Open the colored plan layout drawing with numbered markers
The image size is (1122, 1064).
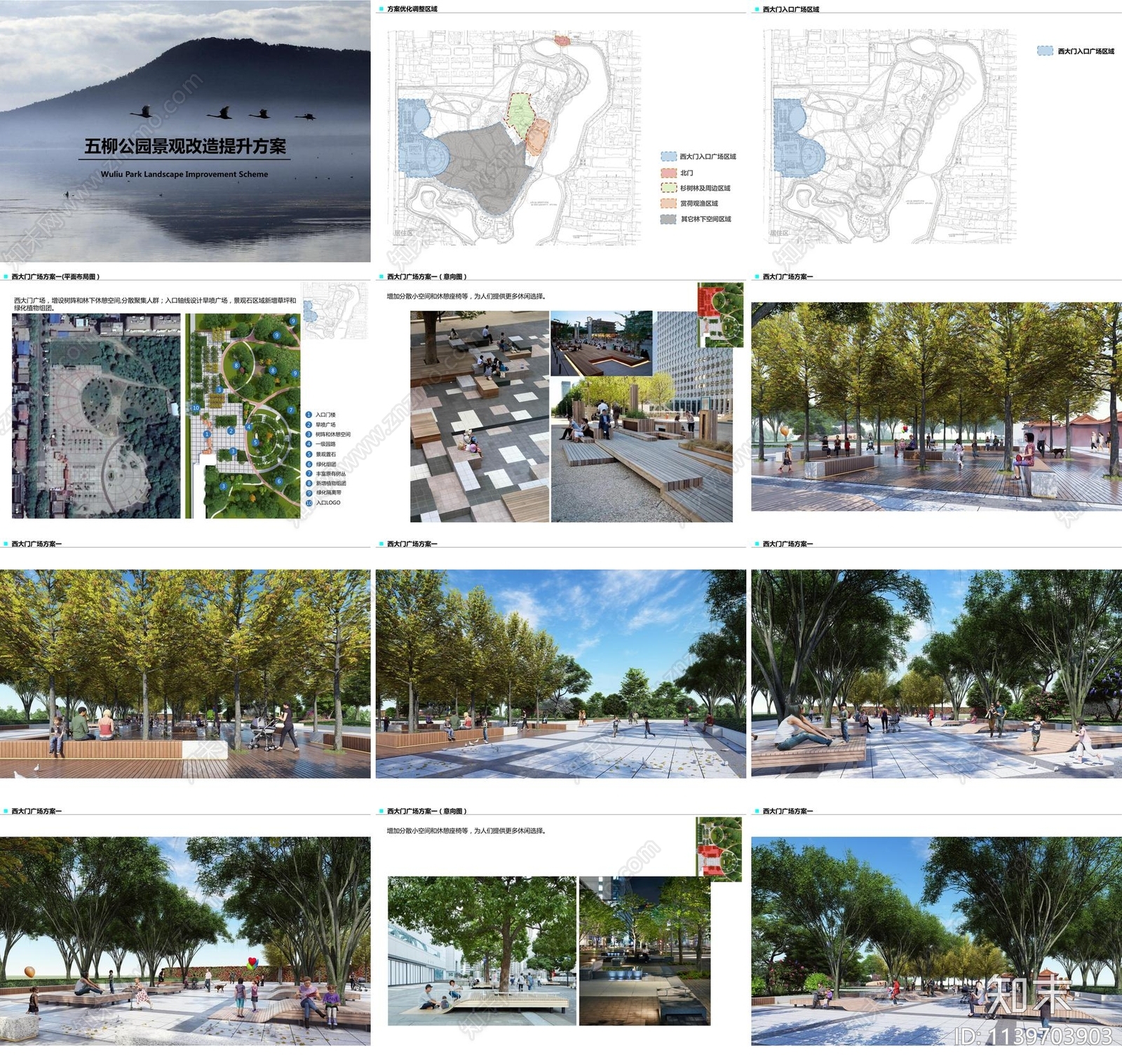tap(243, 416)
